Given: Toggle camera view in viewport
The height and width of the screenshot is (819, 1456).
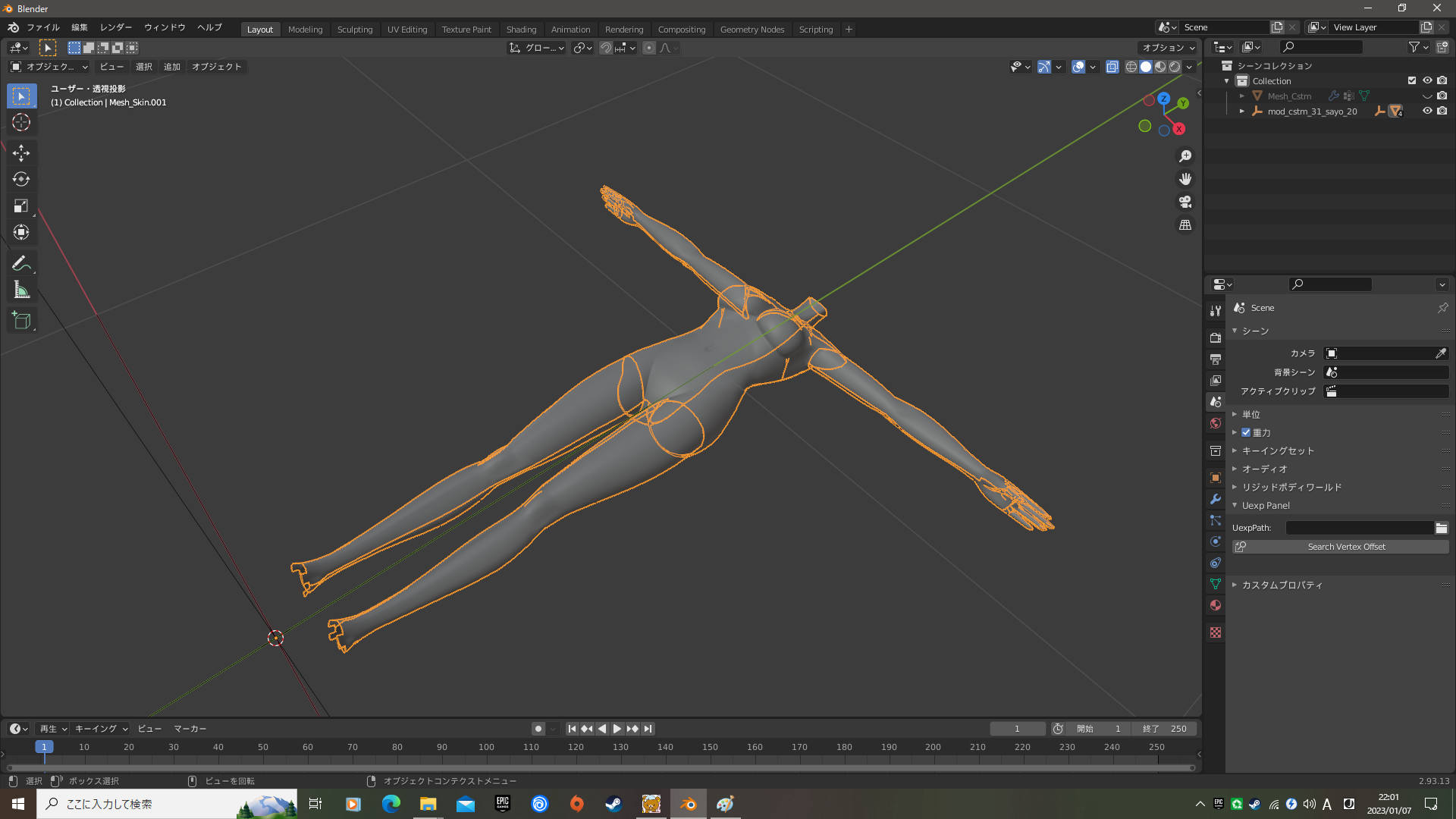Looking at the screenshot, I should tap(1185, 202).
